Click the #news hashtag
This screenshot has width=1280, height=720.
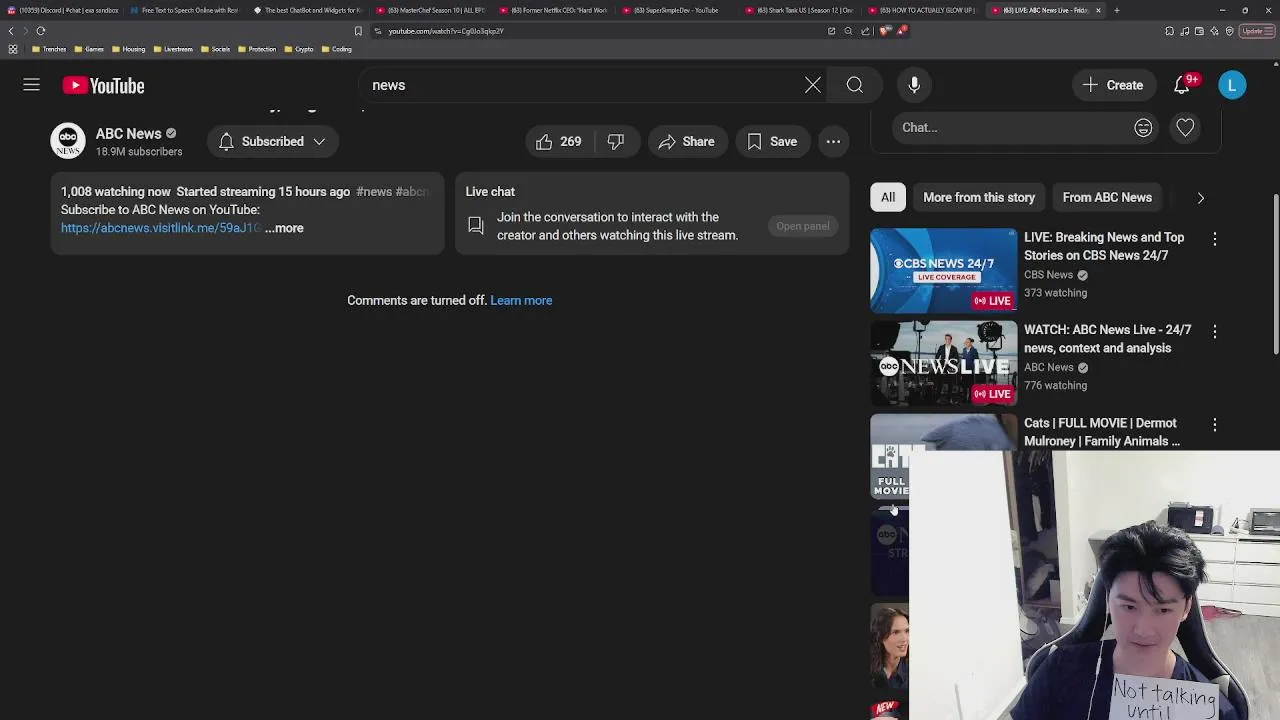coord(374,192)
